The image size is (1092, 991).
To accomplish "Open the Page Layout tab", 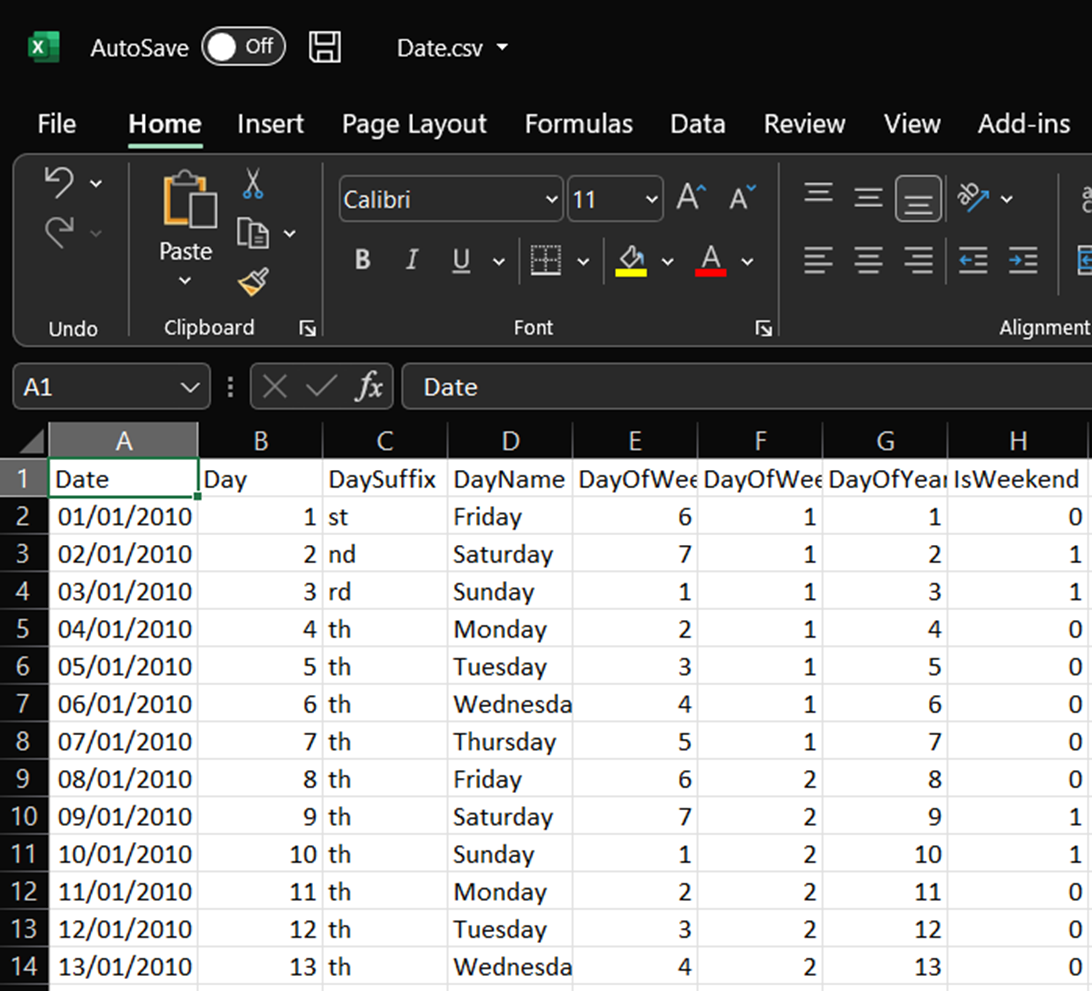I will (x=414, y=125).
